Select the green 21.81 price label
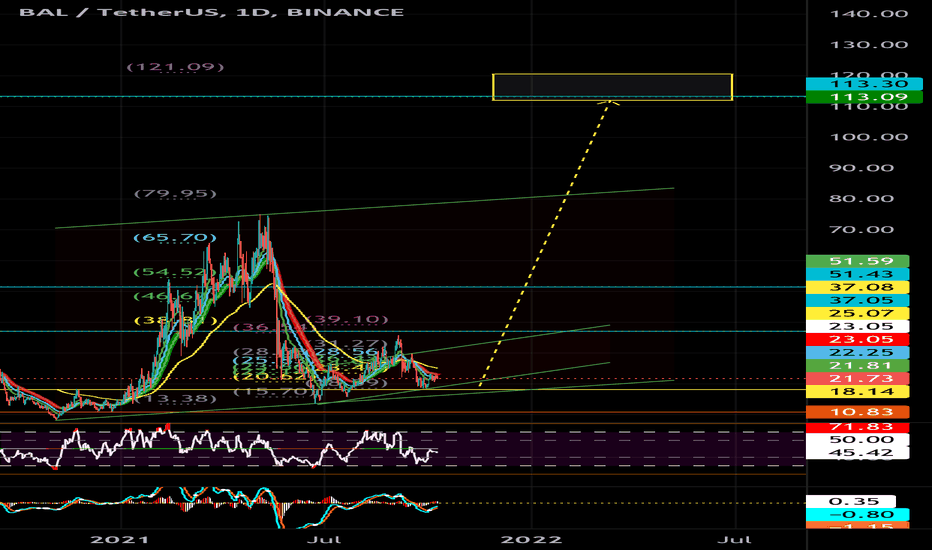The height and width of the screenshot is (550, 932). pos(858,366)
